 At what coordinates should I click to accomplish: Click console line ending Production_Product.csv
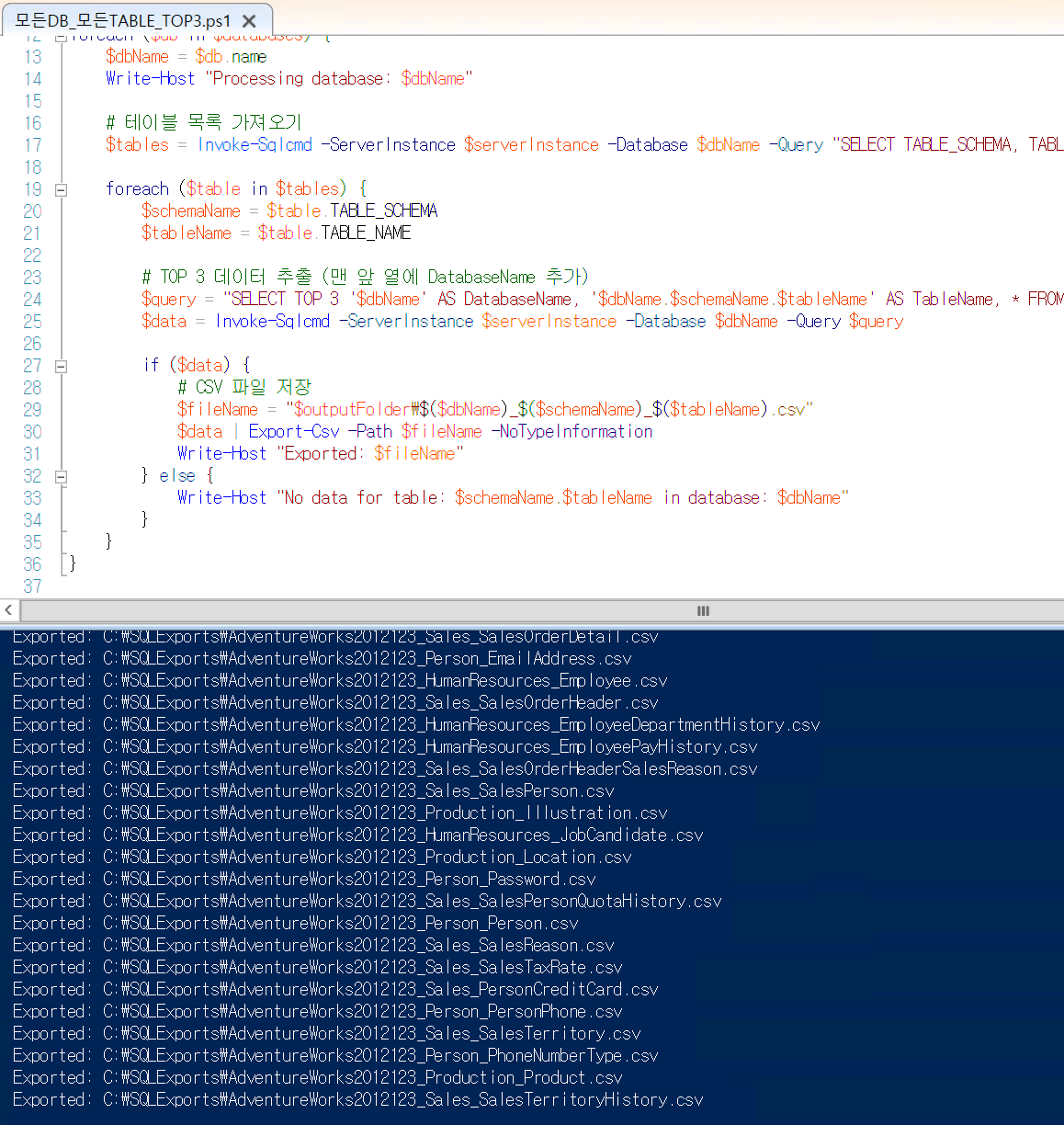[x=317, y=1077]
